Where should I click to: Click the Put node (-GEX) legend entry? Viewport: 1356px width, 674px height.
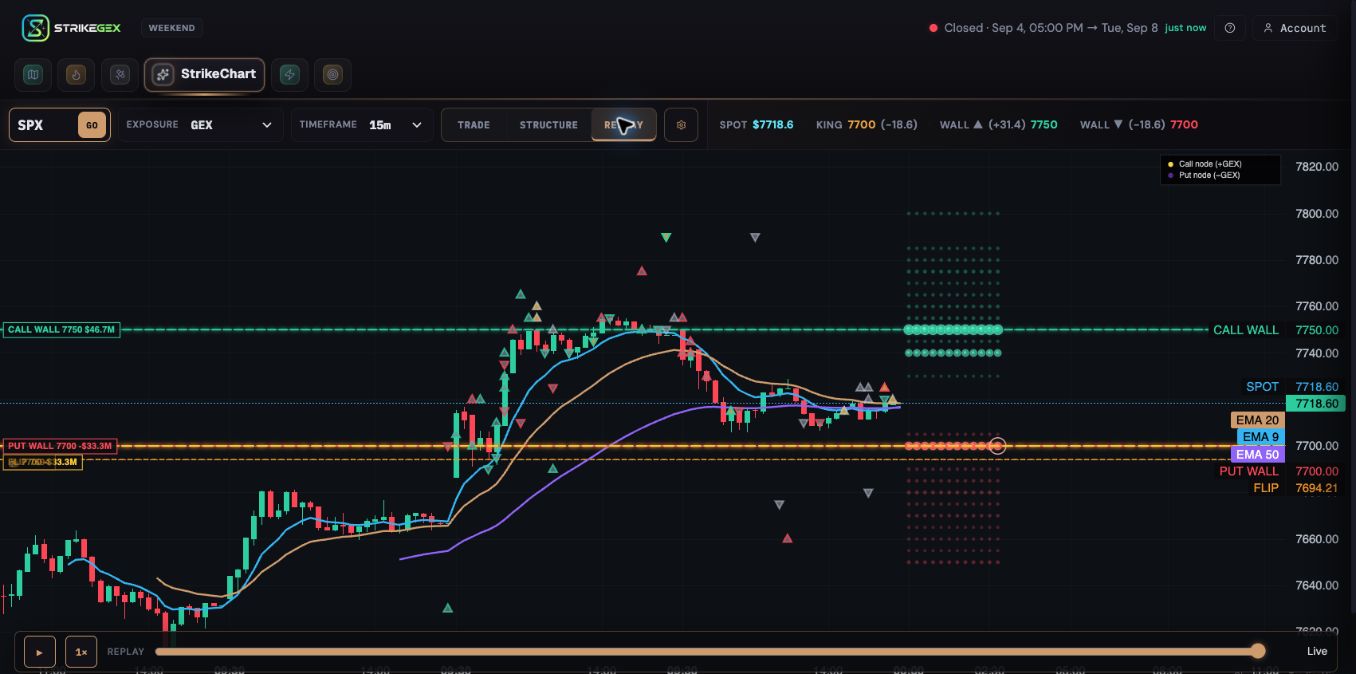pyautogui.click(x=1203, y=175)
